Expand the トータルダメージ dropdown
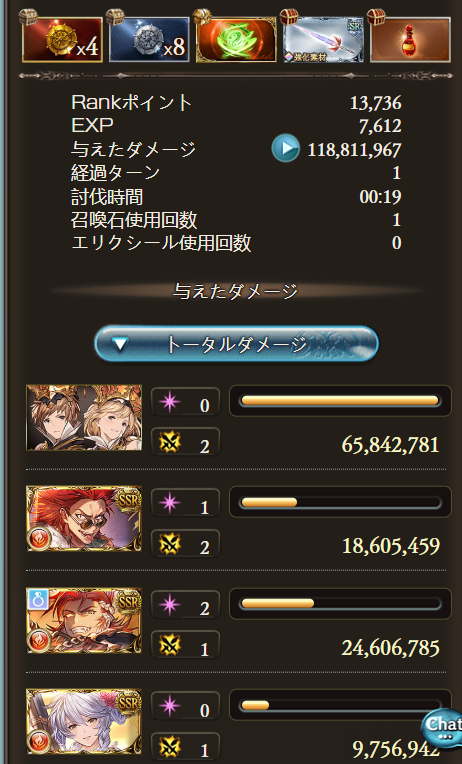This screenshot has width=462, height=764. (x=236, y=344)
